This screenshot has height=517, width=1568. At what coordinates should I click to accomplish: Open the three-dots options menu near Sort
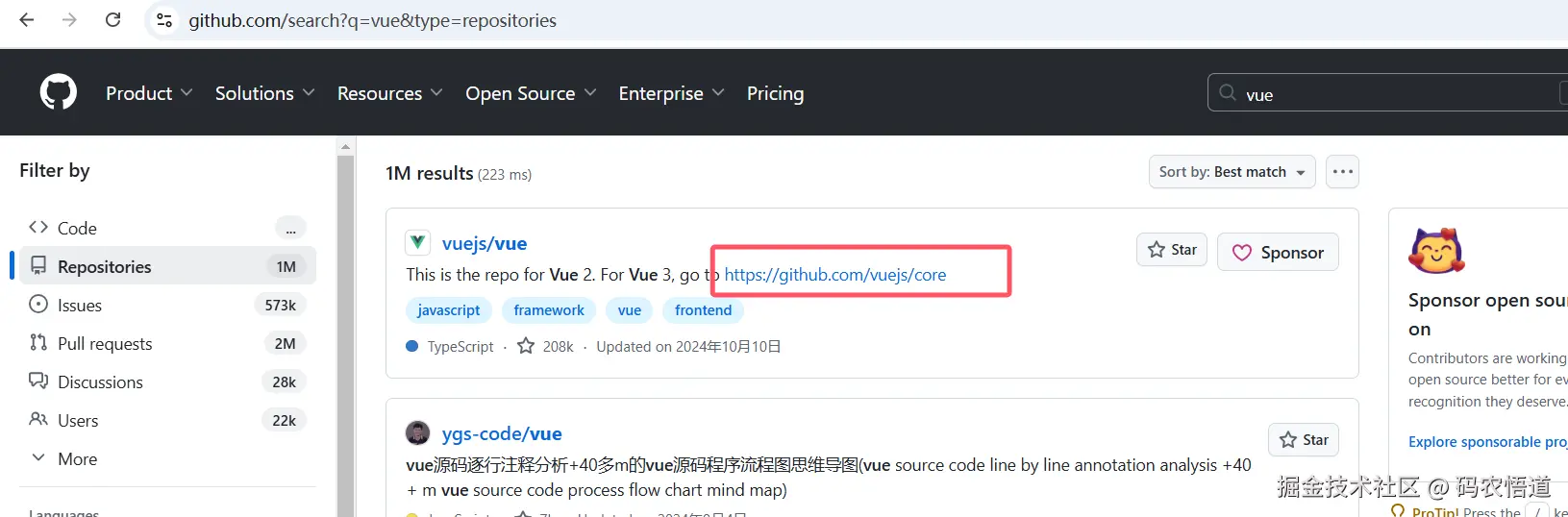(x=1342, y=172)
